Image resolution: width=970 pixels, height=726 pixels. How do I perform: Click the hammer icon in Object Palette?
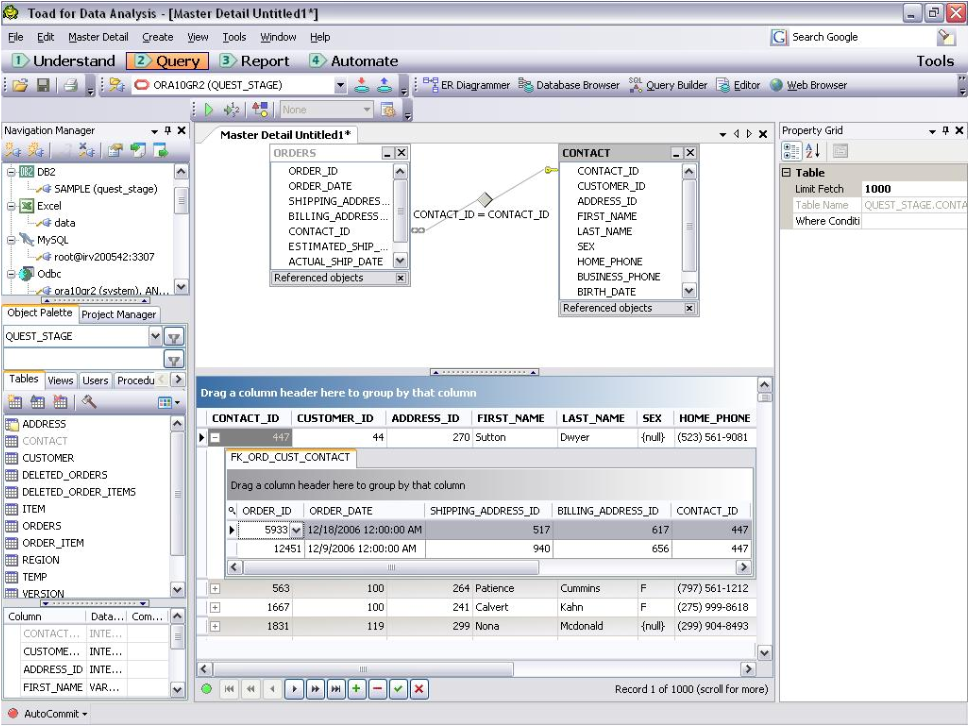[x=89, y=403]
